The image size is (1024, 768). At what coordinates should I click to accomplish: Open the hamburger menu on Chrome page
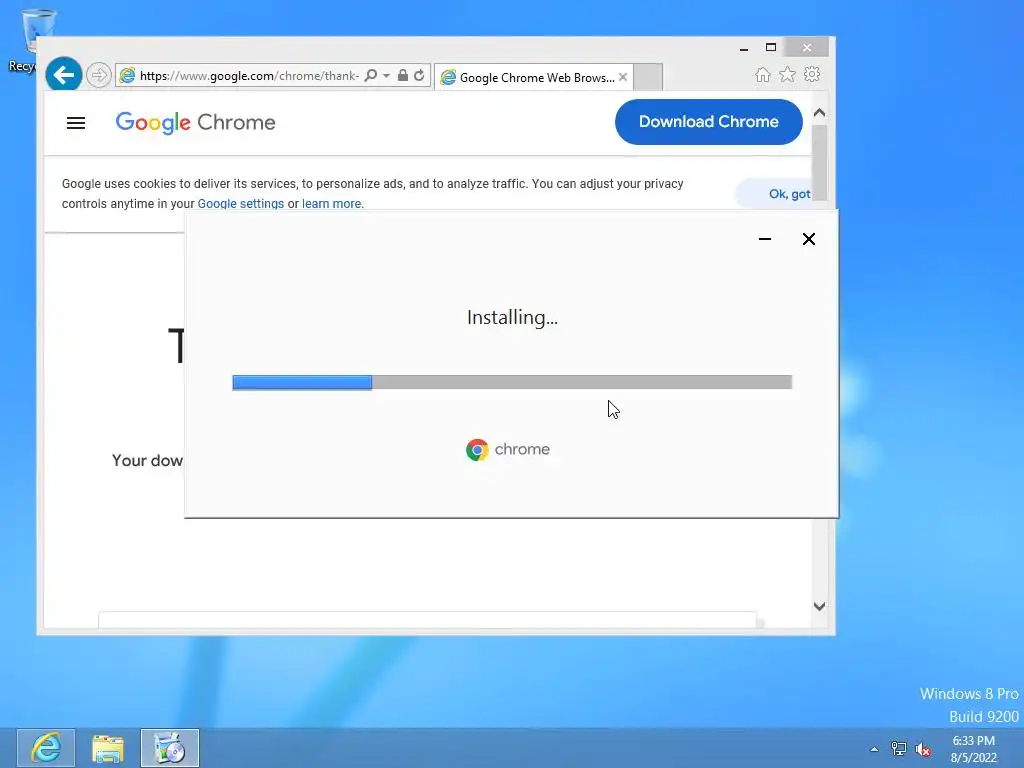pyautogui.click(x=76, y=123)
